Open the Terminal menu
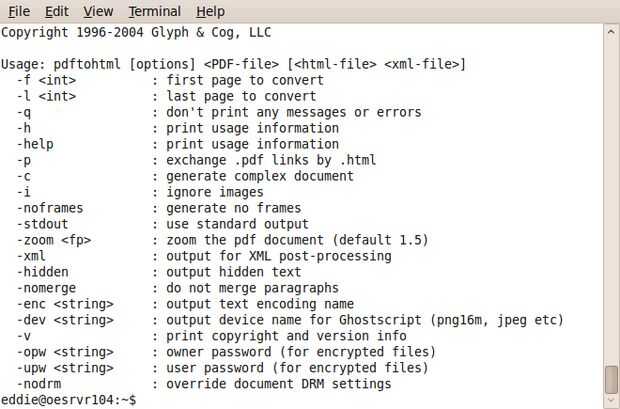The width and height of the screenshot is (620, 409). (154, 11)
